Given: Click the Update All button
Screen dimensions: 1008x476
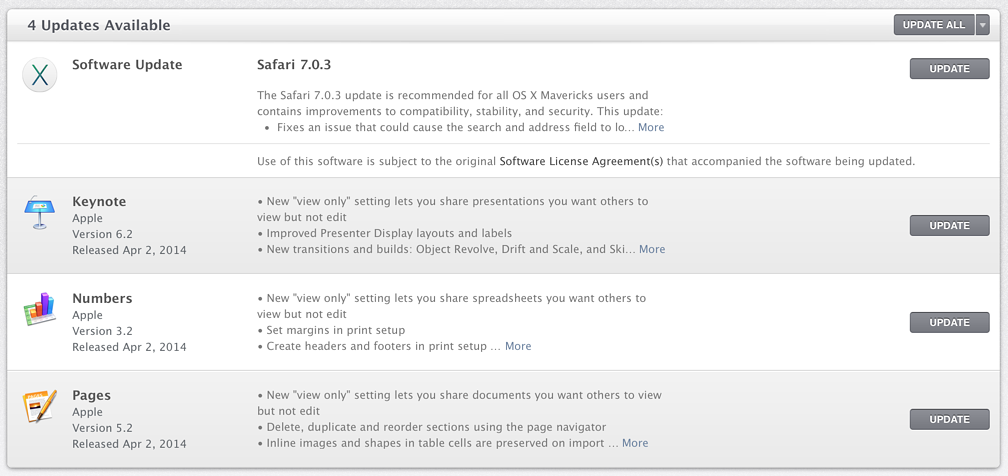Looking at the screenshot, I should pos(934,24).
